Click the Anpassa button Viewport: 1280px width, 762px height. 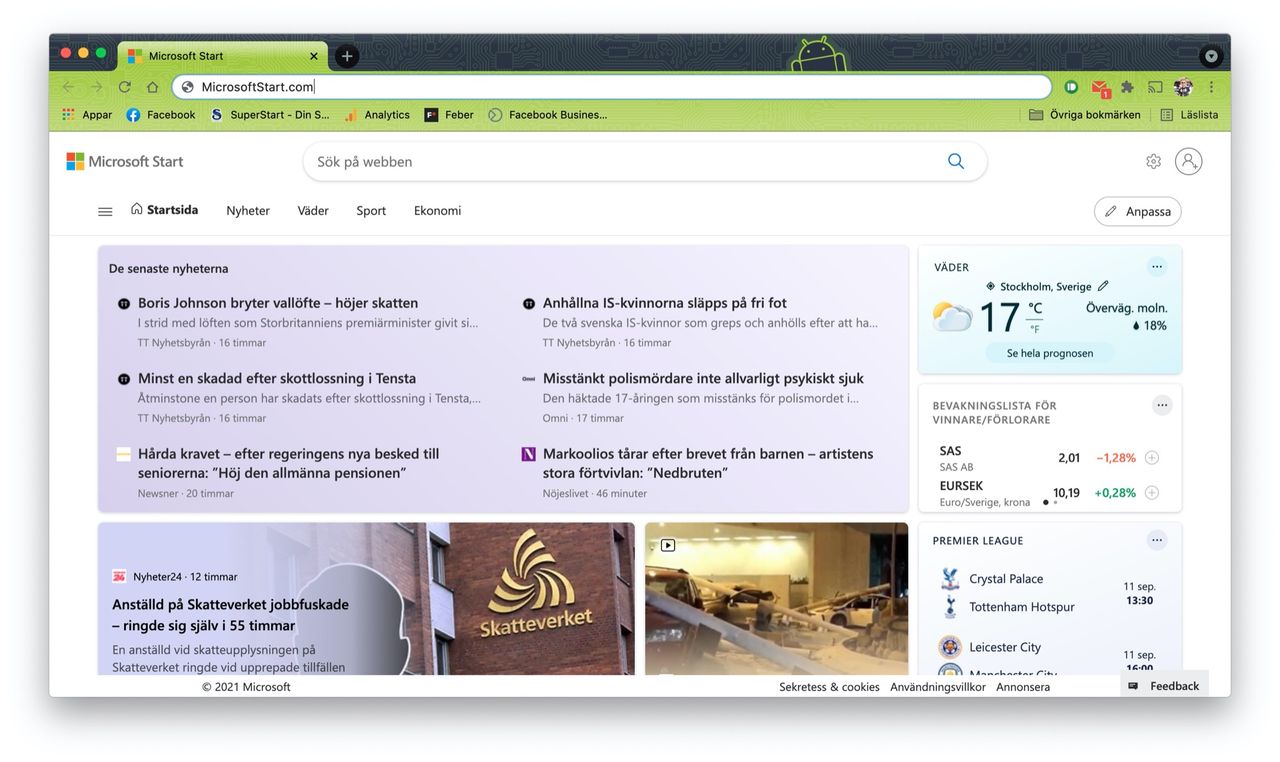click(1138, 211)
